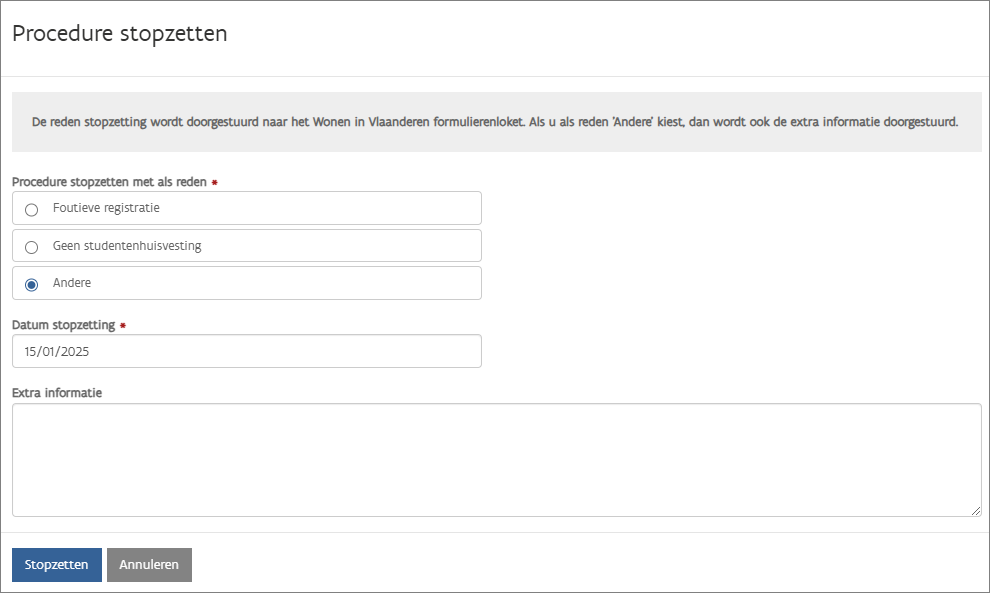
Task: Click the Geen studentenhuisvesting option label
Action: [x=127, y=246]
